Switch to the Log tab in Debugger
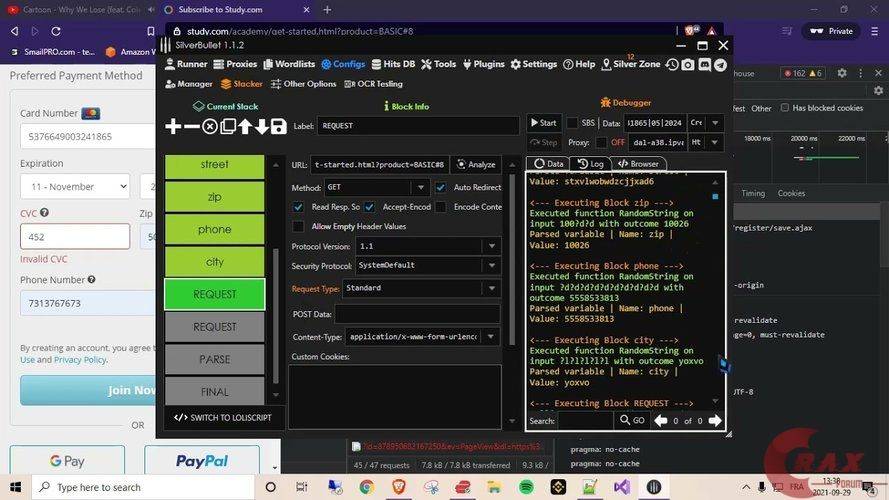 pyautogui.click(x=590, y=164)
